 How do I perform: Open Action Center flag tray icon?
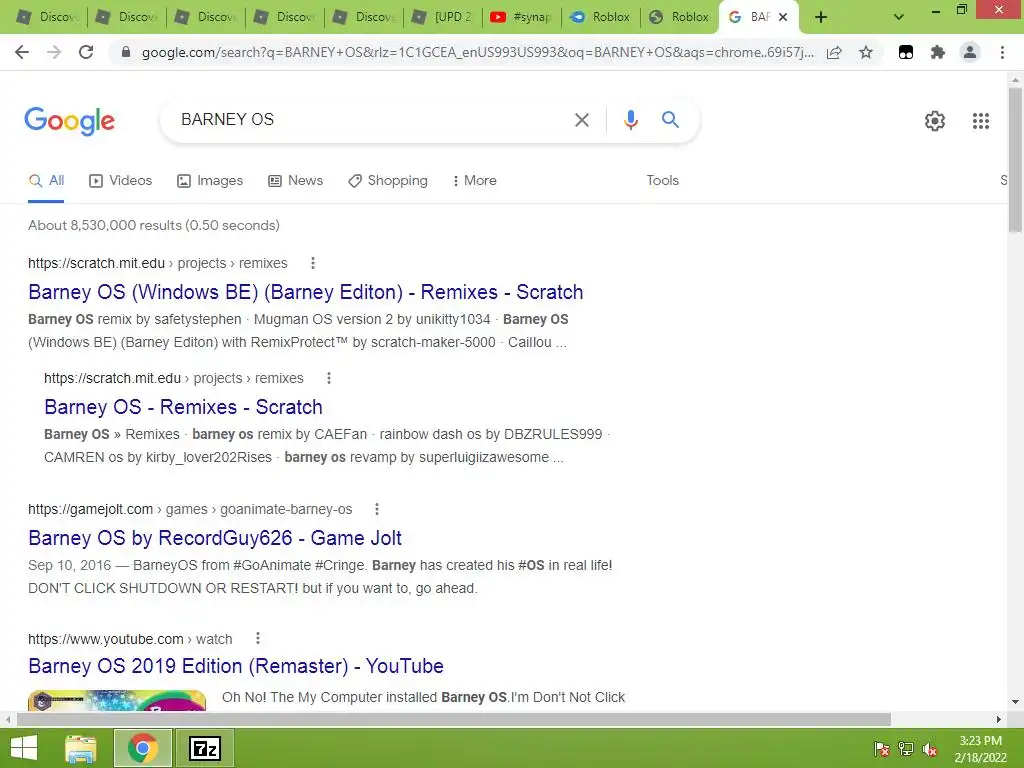[882, 749]
